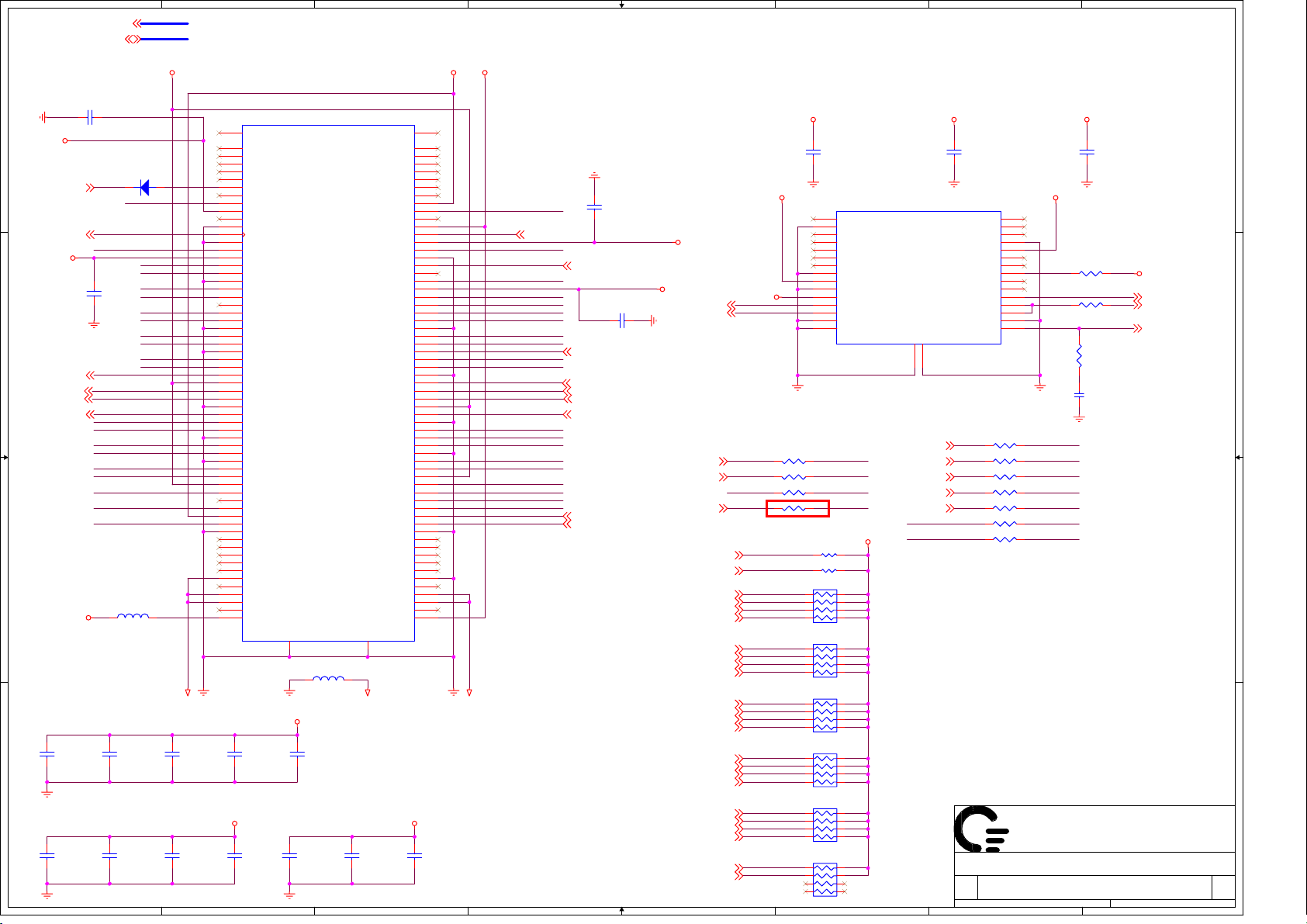Pick the third resistor network pack from the top
Screen dimensions: 1307x924
pos(825,715)
